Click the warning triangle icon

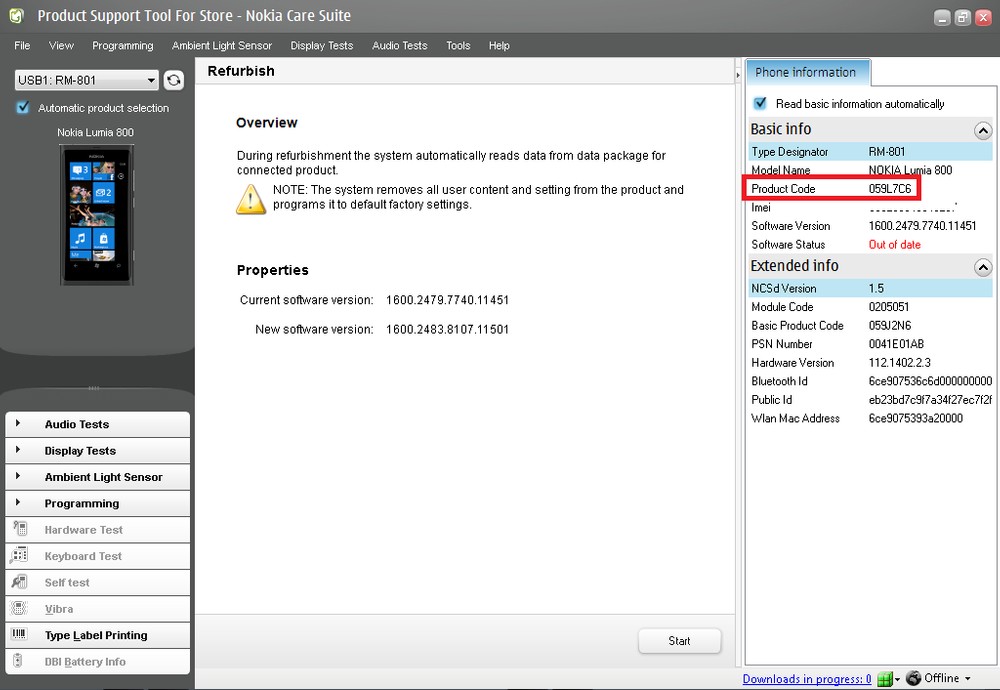pyautogui.click(x=251, y=200)
